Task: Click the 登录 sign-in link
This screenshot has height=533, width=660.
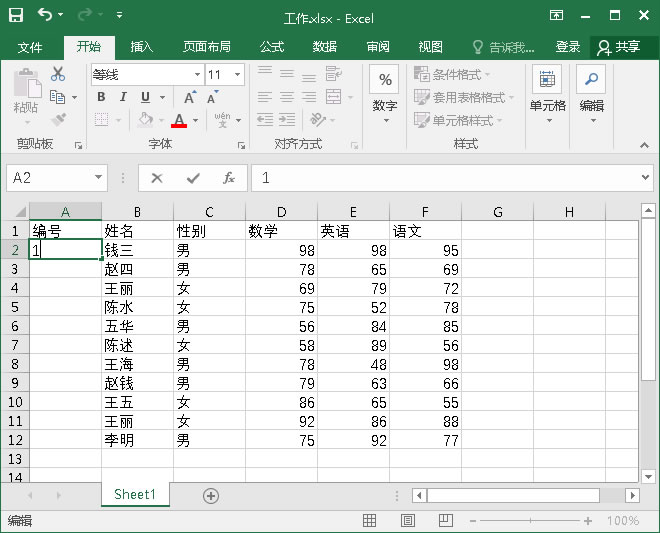Action: (x=568, y=47)
